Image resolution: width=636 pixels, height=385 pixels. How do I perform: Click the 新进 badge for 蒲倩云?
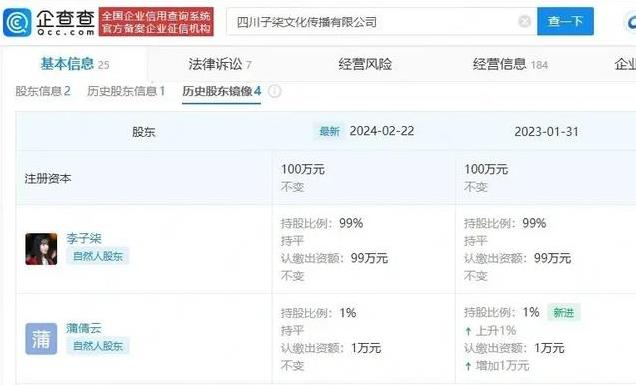[564, 313]
